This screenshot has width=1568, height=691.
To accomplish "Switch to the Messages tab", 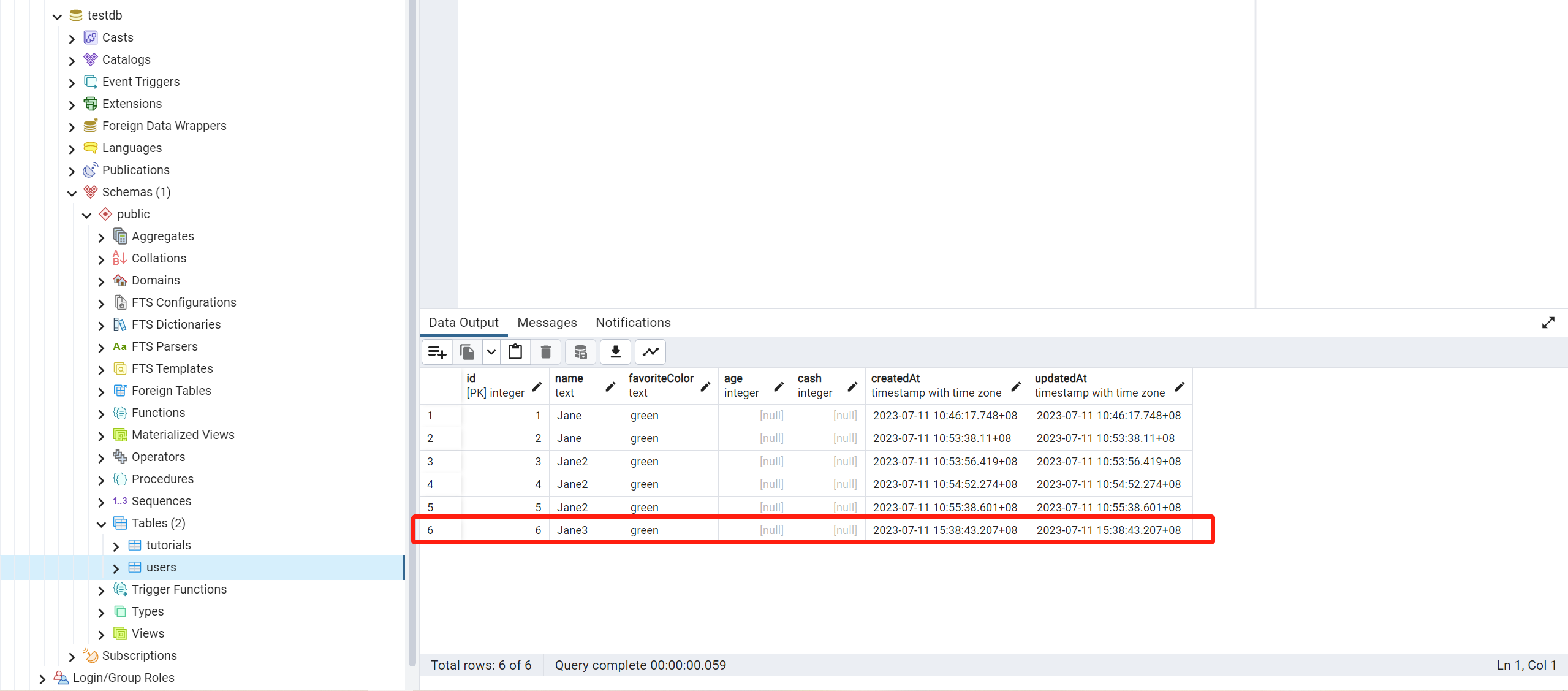I will point(547,323).
